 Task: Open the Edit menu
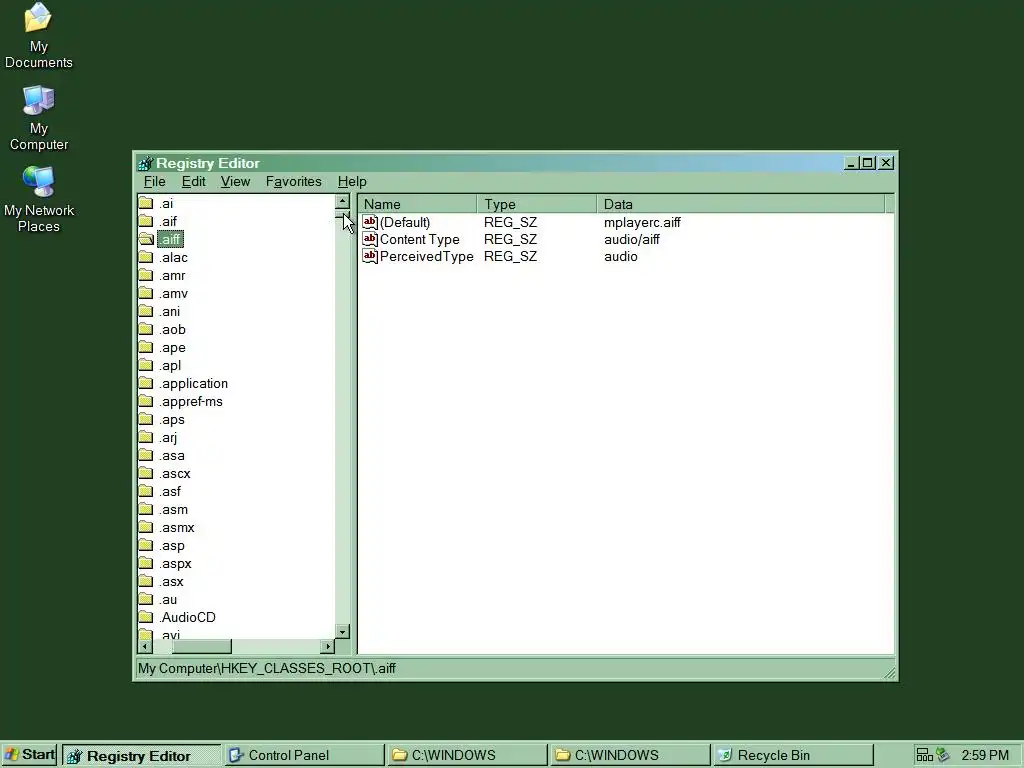pyautogui.click(x=193, y=182)
